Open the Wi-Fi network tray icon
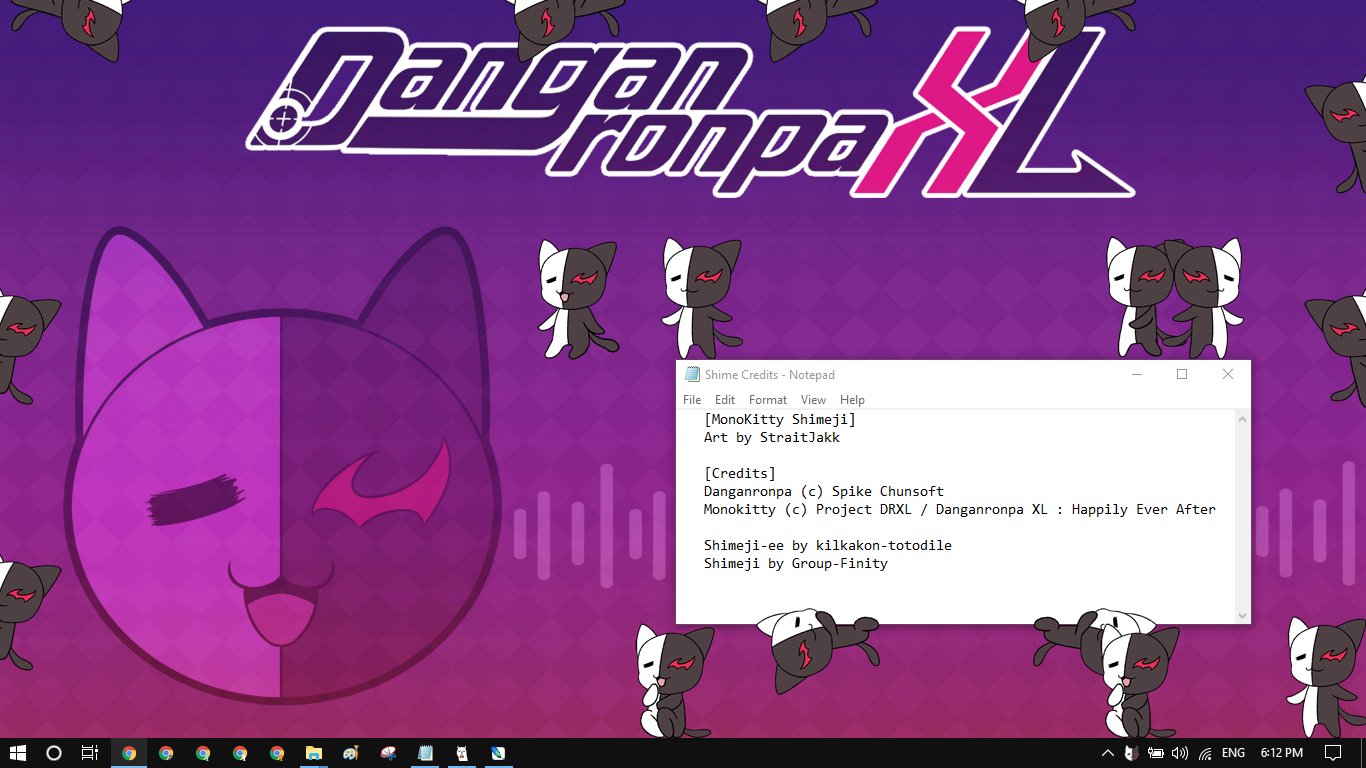The width and height of the screenshot is (1366, 768). coord(1205,753)
